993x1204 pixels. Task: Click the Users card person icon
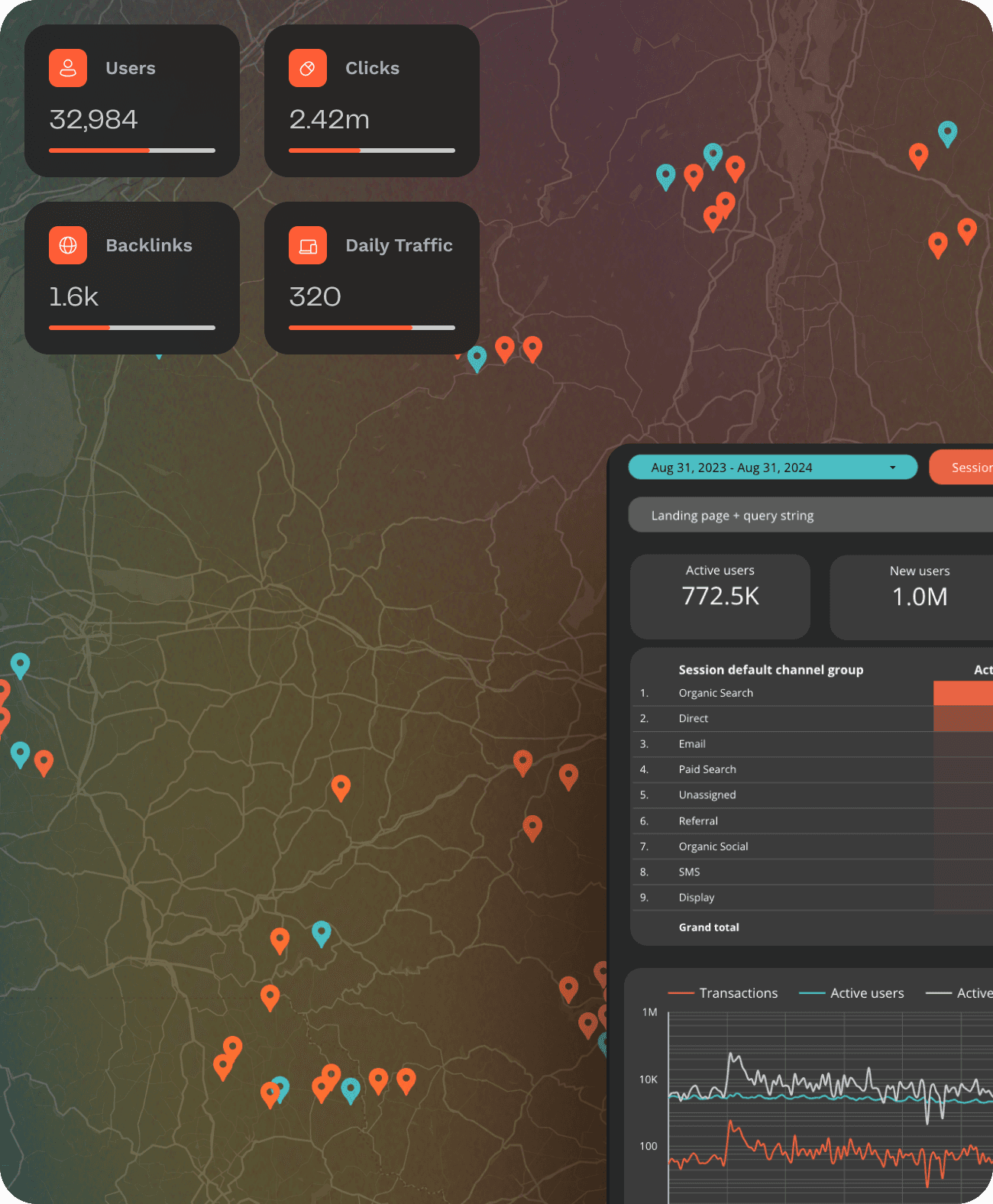click(68, 68)
